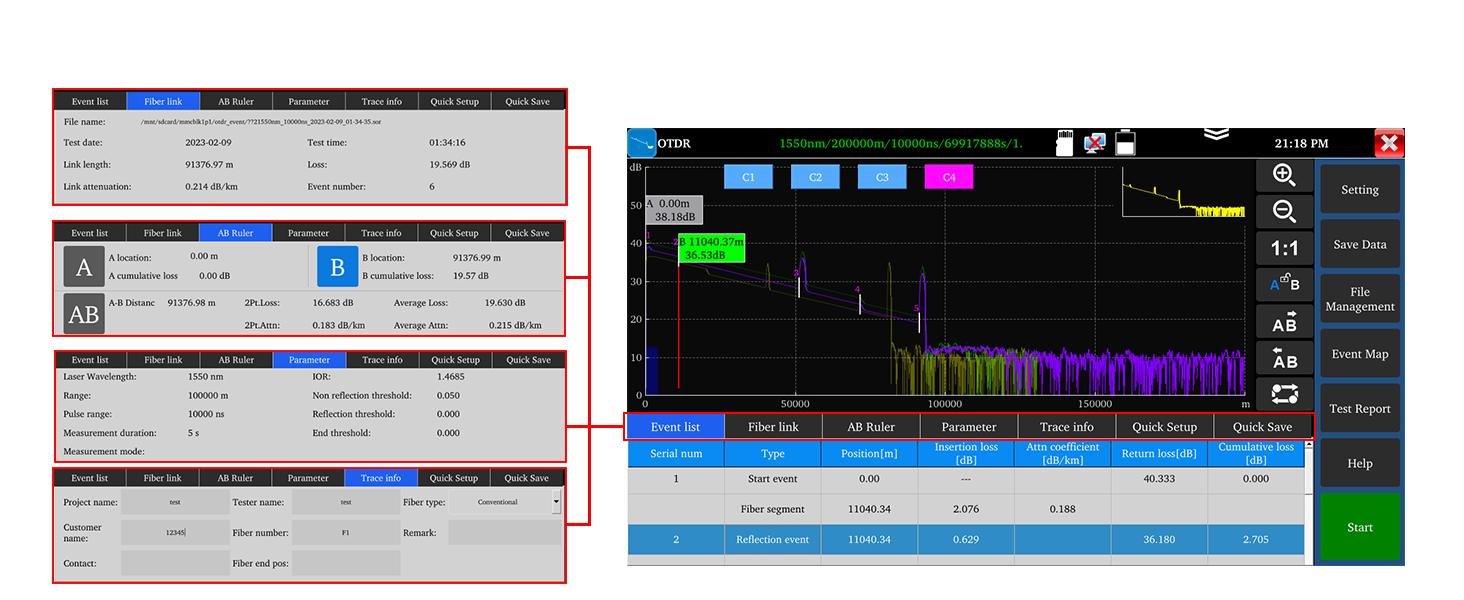Image resolution: width=1464 pixels, height=600 pixels.
Task: Zoom out of the OTDR trace
Action: (x=1284, y=211)
